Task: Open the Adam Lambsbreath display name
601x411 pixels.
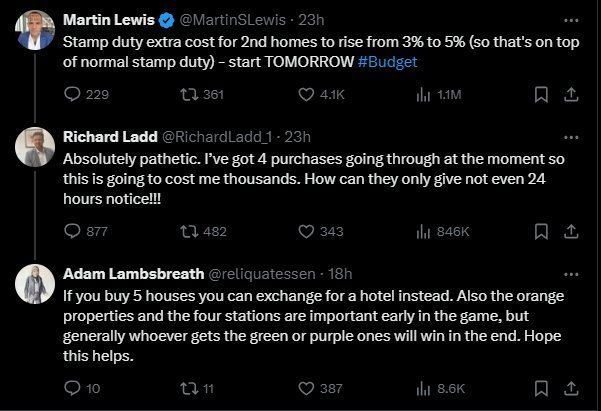Action: coord(133,274)
